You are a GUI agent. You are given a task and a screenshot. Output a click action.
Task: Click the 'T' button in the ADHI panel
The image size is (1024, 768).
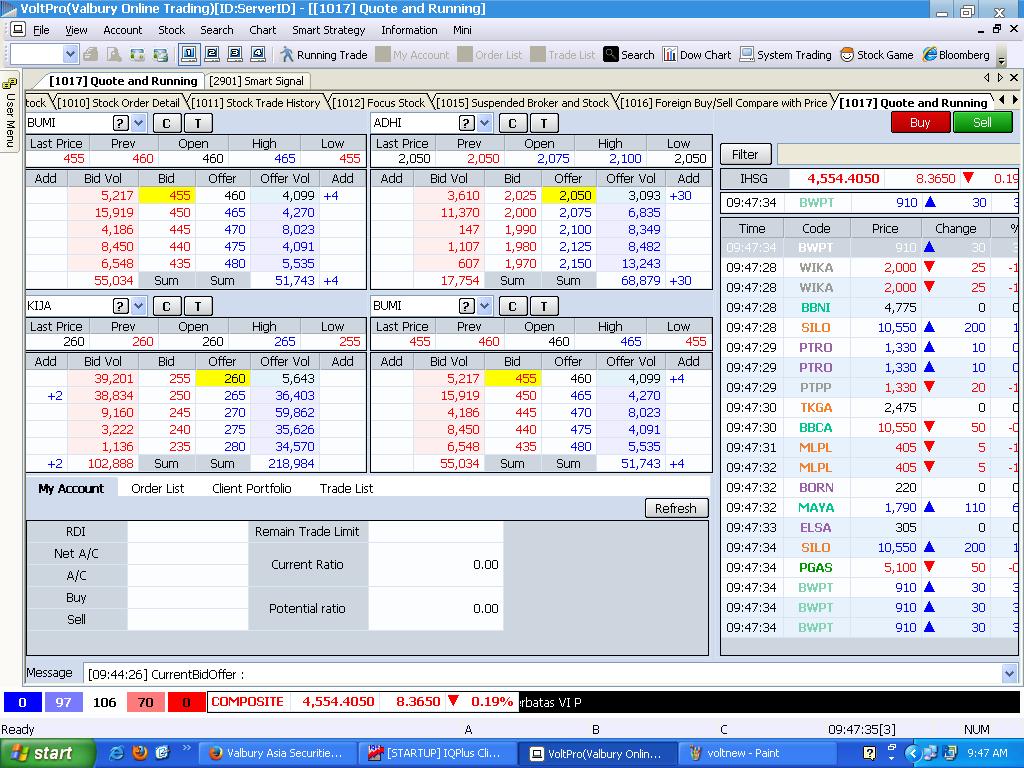coord(544,123)
